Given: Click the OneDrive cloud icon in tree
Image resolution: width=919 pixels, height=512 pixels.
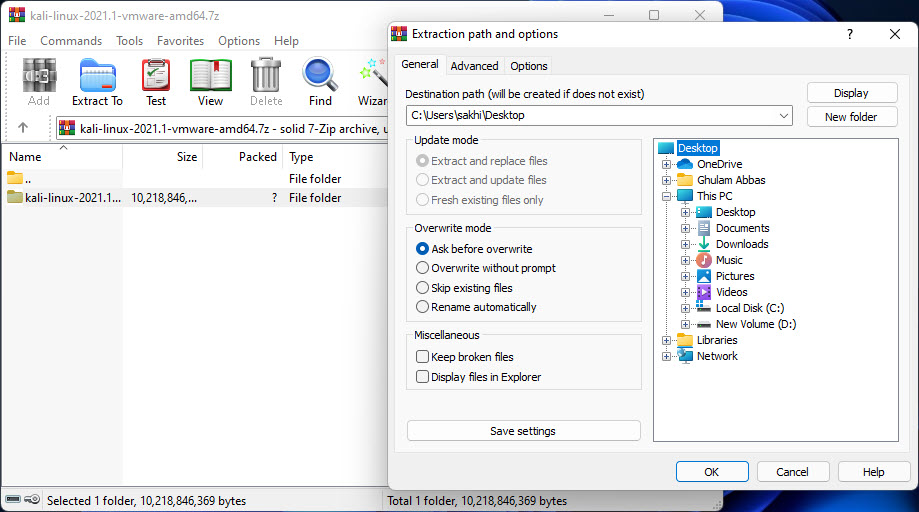Looking at the screenshot, I should (685, 164).
